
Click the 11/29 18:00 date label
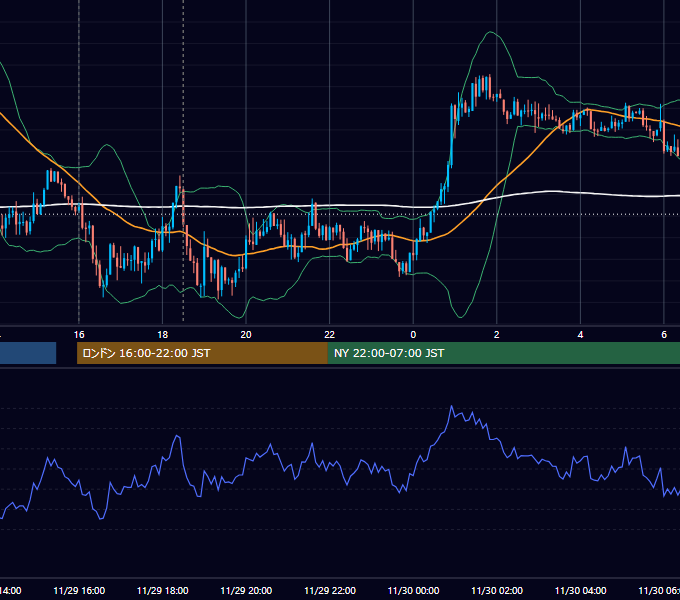163,590
